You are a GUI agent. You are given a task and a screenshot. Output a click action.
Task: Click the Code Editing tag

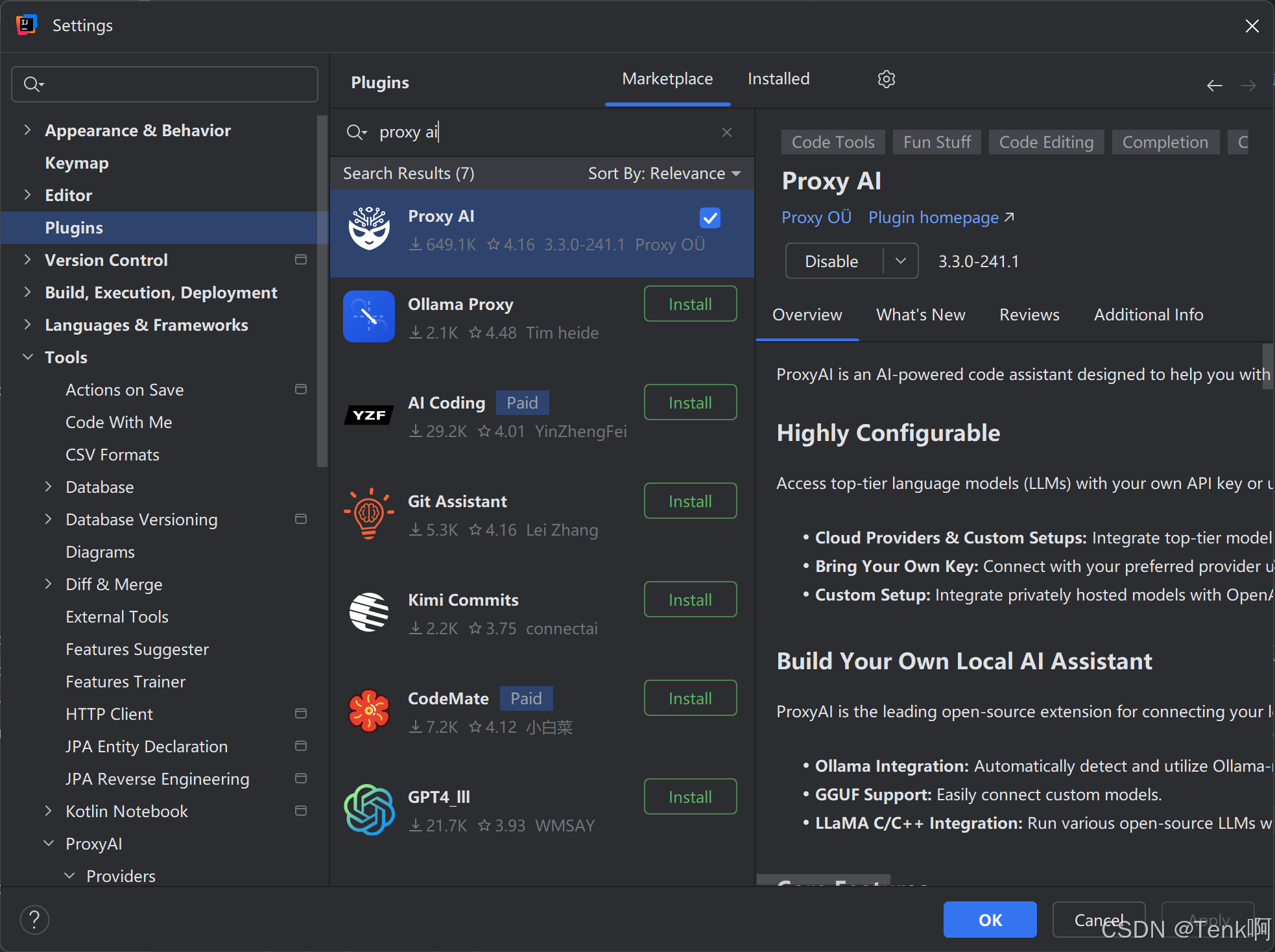coord(1046,142)
